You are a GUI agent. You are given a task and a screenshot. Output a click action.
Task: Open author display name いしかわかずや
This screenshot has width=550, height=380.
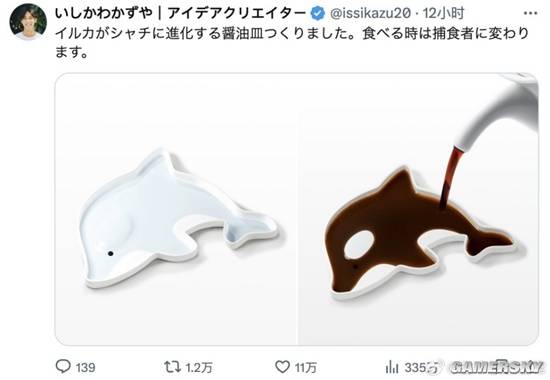(x=104, y=13)
